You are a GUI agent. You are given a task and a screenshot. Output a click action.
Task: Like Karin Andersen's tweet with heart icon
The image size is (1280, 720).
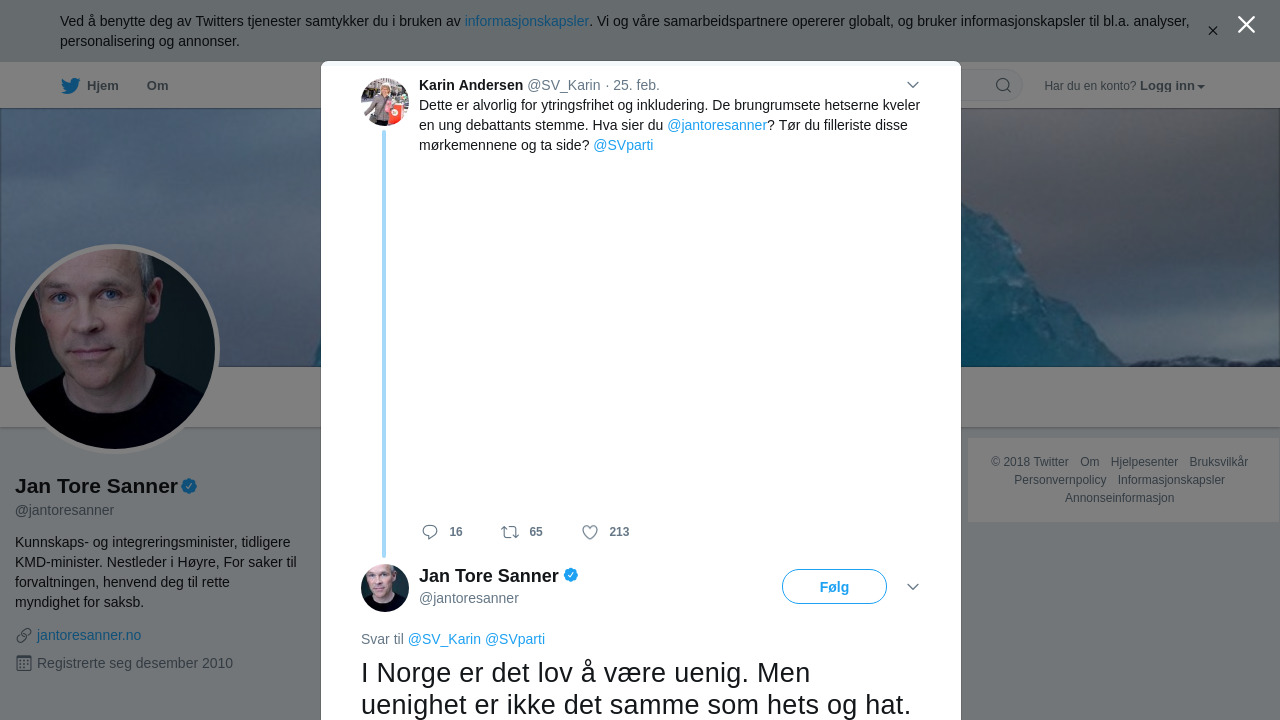pos(590,532)
